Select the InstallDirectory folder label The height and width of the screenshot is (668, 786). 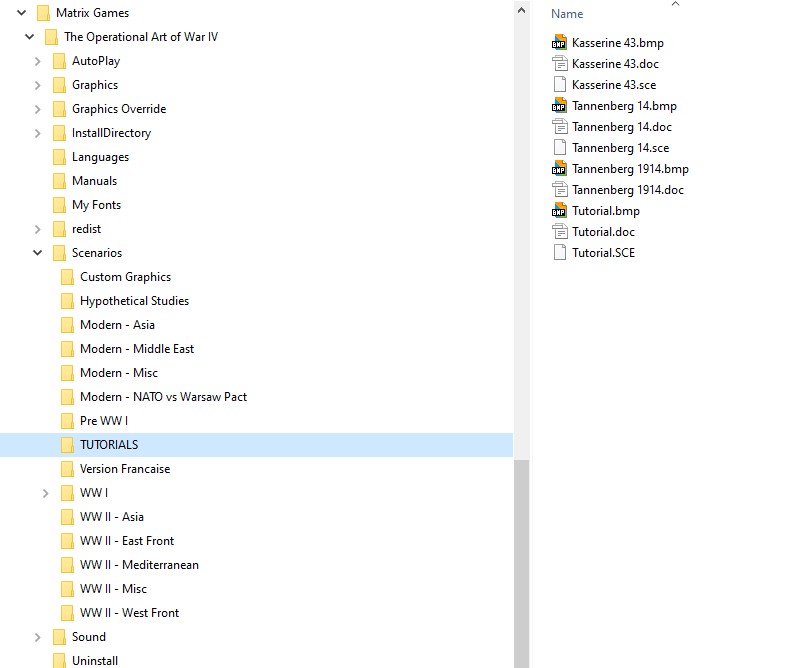click(x=111, y=133)
